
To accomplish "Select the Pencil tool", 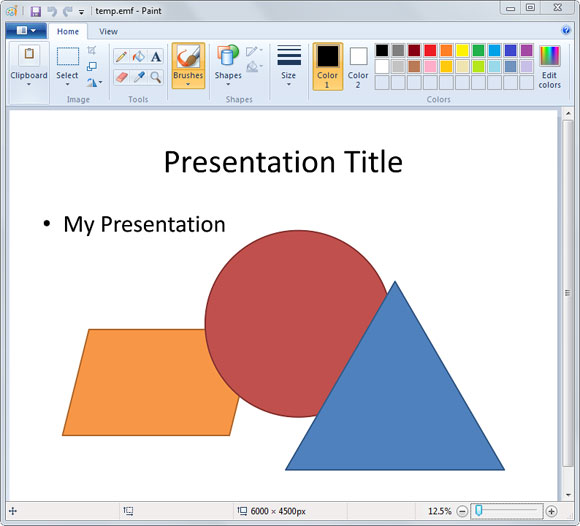I will click(121, 57).
